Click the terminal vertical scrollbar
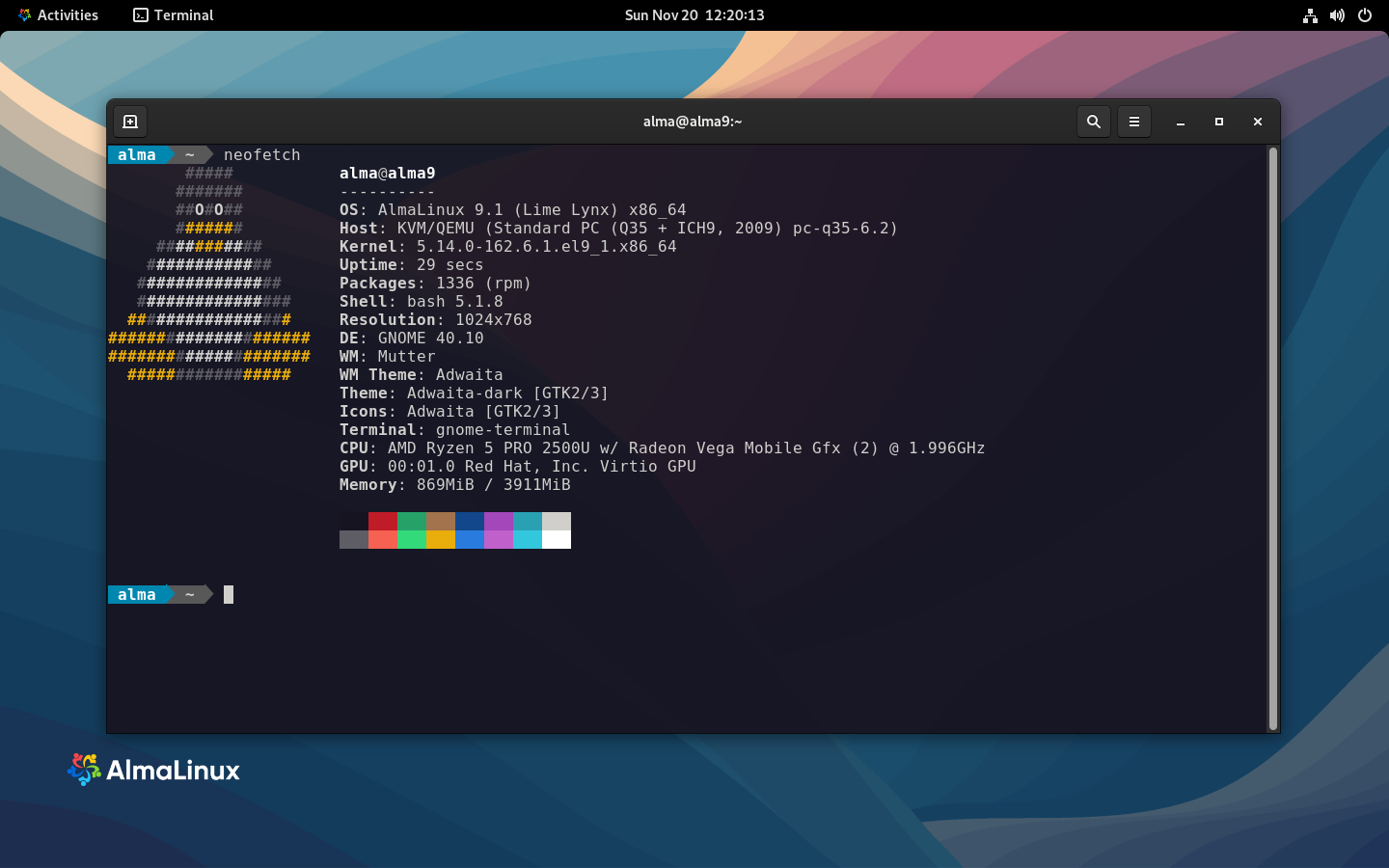The width and height of the screenshot is (1389, 868). (x=1272, y=439)
